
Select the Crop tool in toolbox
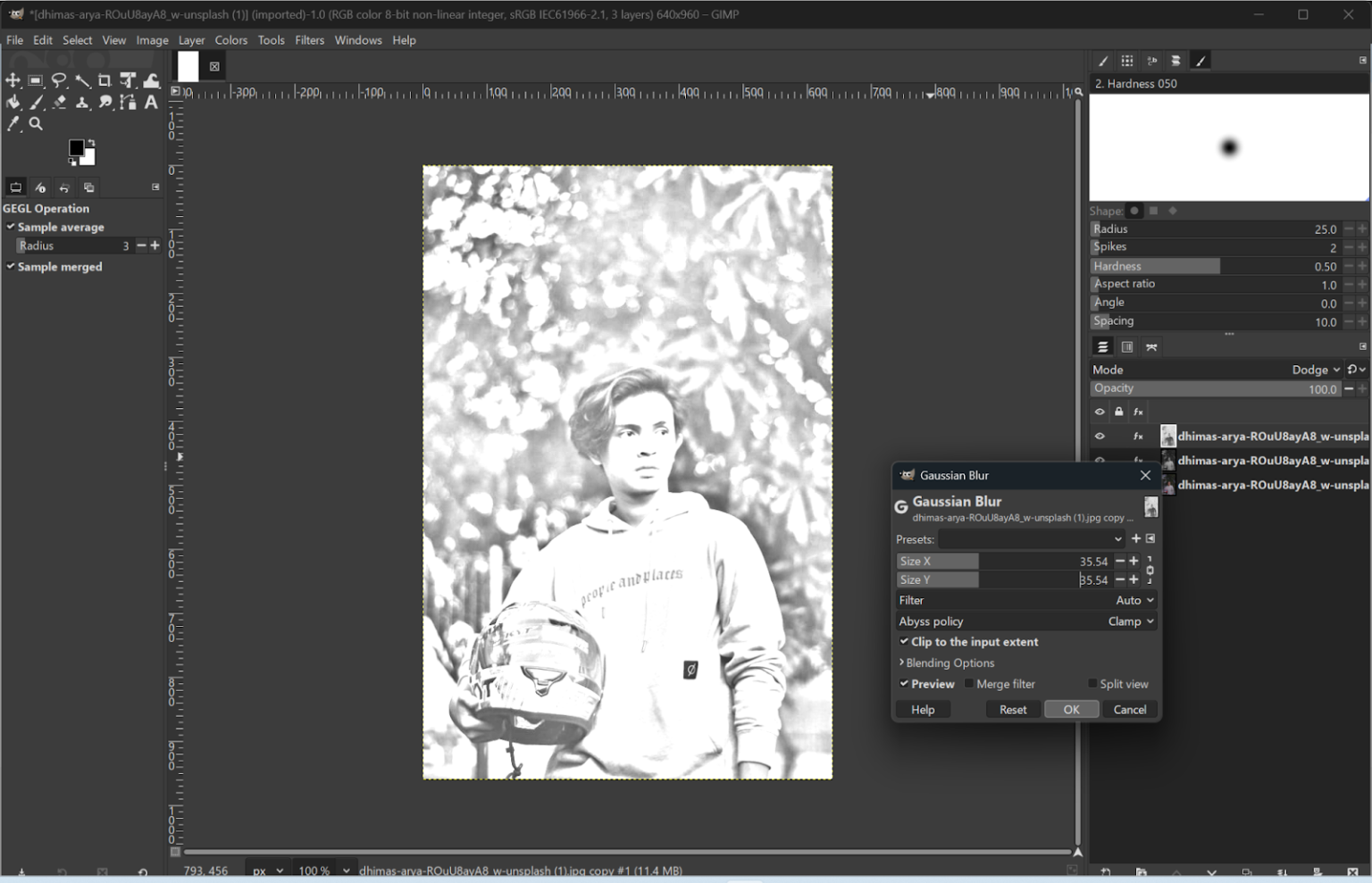pyautogui.click(x=105, y=80)
